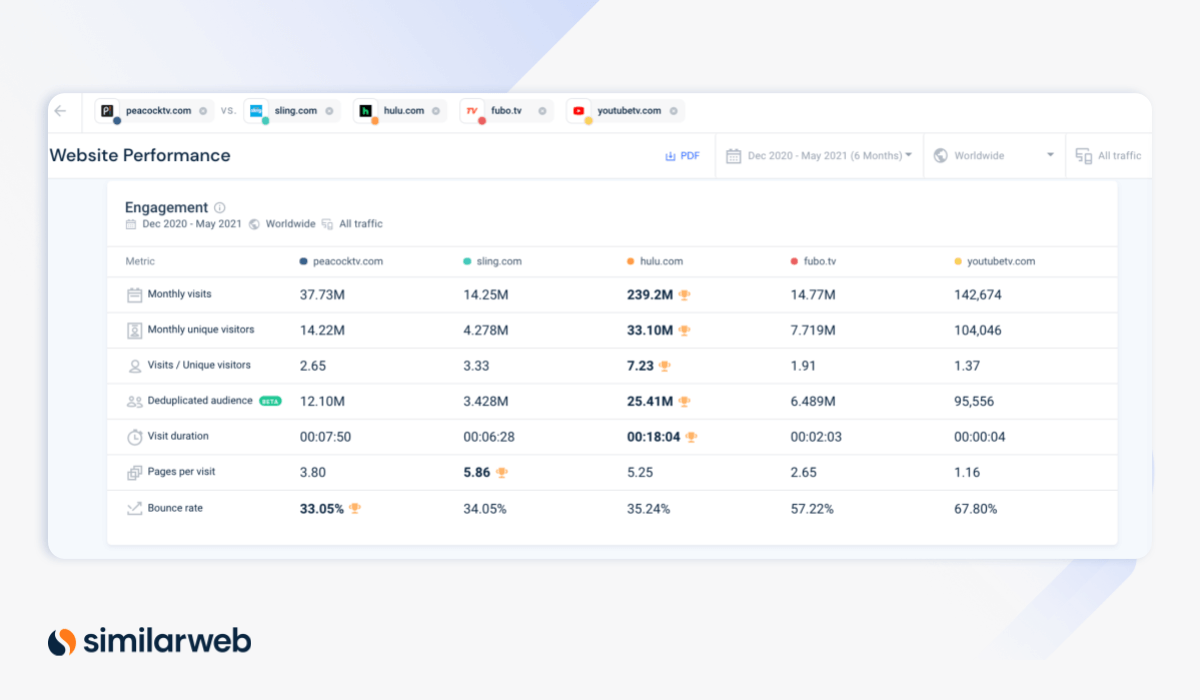Image resolution: width=1200 pixels, height=700 pixels.
Task: Open the Dec 2020 - May 2021 date range dropdown
Action: [x=819, y=156]
